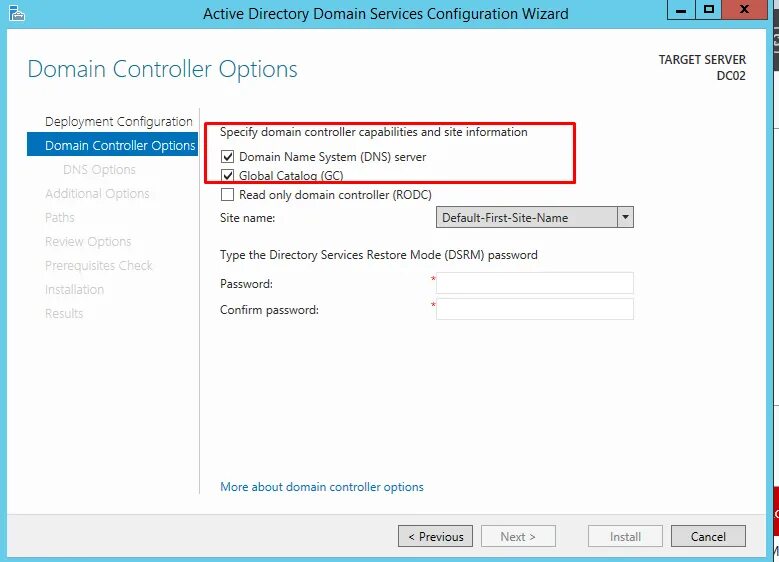This screenshot has height=562, width=779.
Task: Toggle Global Catalog (GC) checkbox
Action: [x=227, y=175]
